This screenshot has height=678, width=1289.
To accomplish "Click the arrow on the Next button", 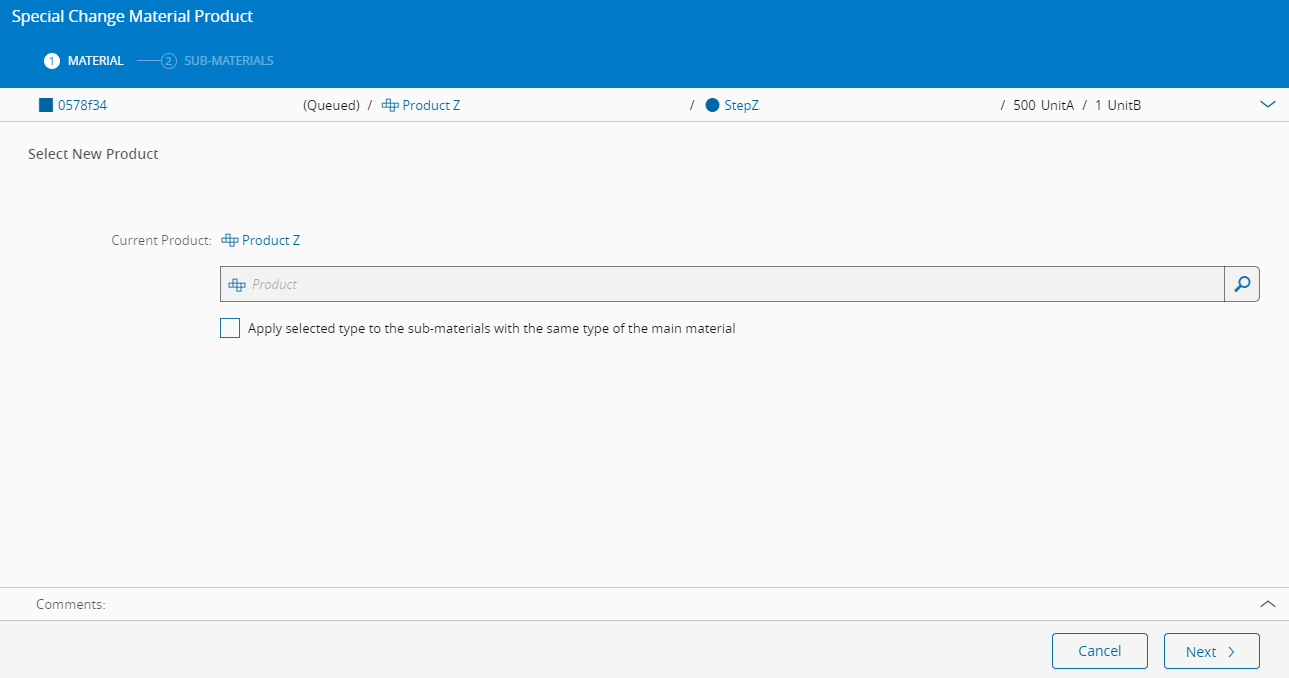I will tap(1231, 652).
